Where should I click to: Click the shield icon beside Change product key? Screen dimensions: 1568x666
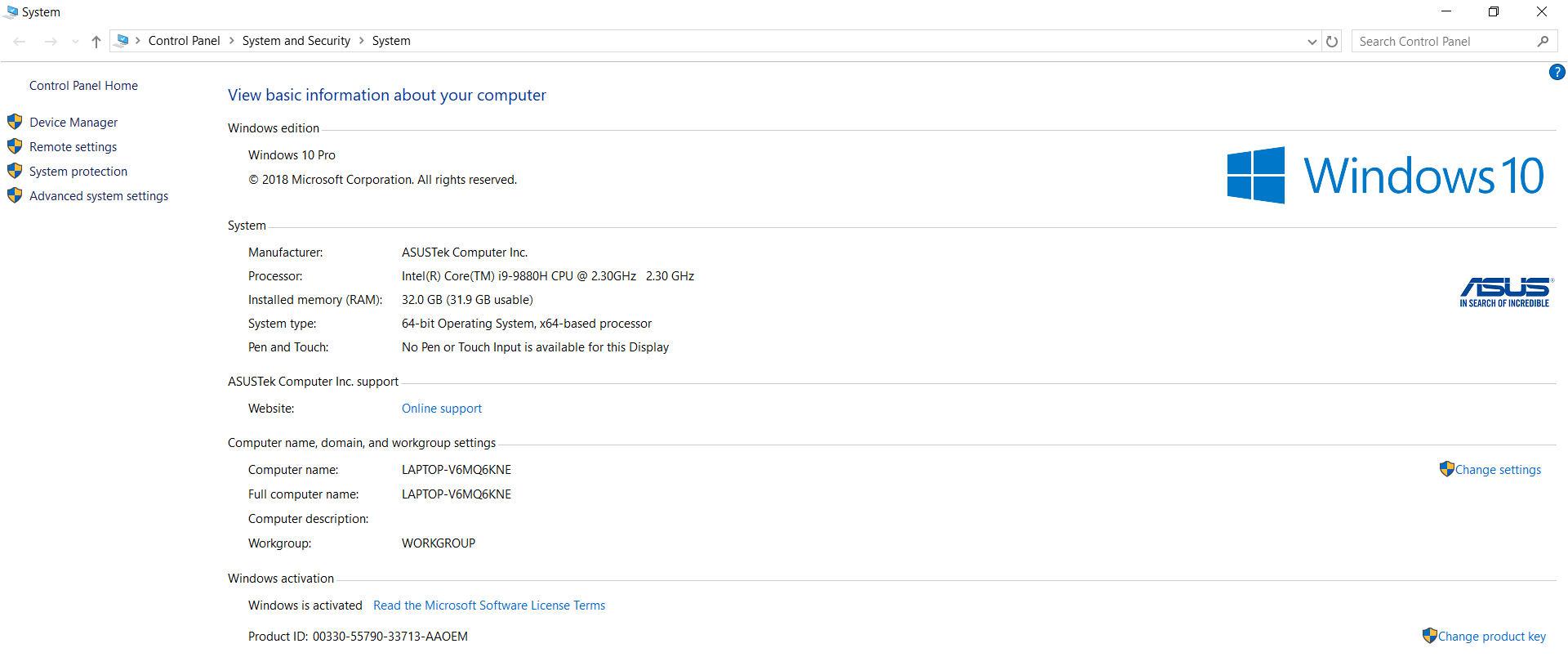pos(1429,636)
